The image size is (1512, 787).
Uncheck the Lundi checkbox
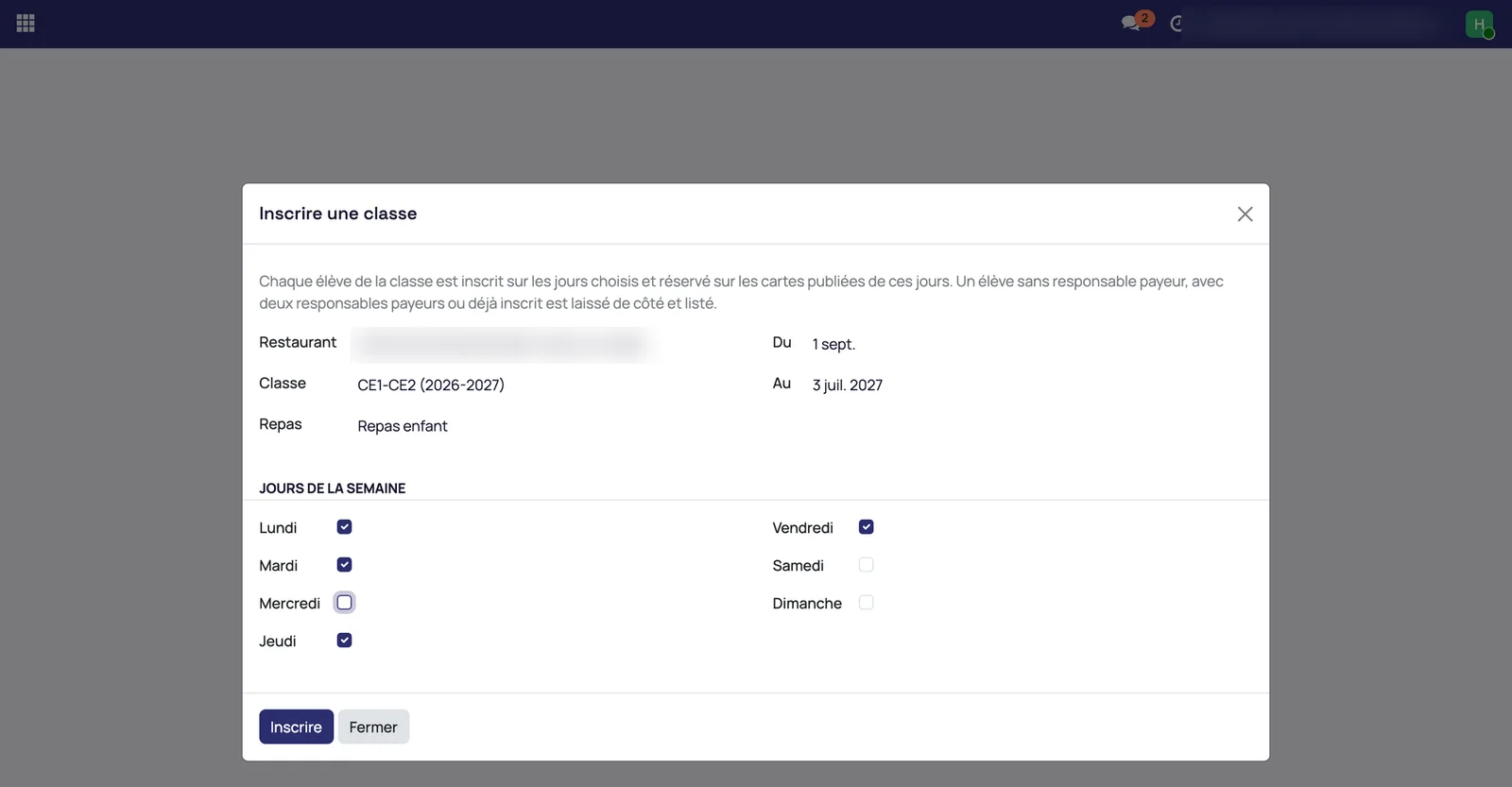[x=344, y=527]
